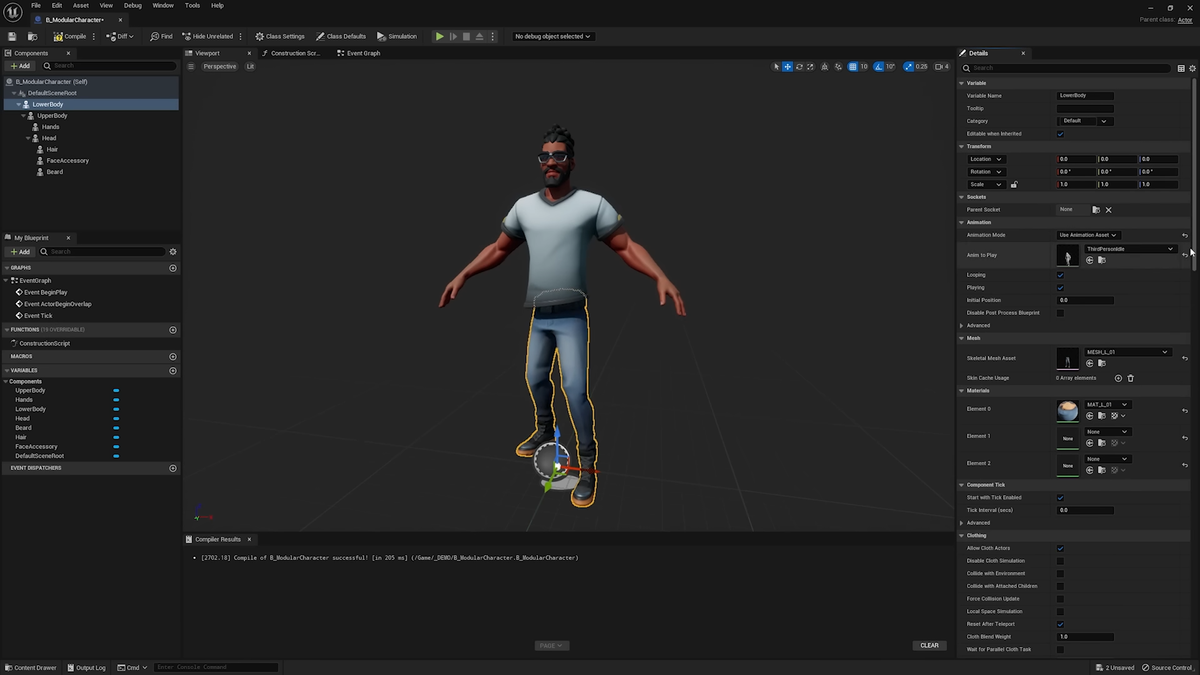
Task: Clear the Parent Socket with X icon
Action: coord(1108,210)
